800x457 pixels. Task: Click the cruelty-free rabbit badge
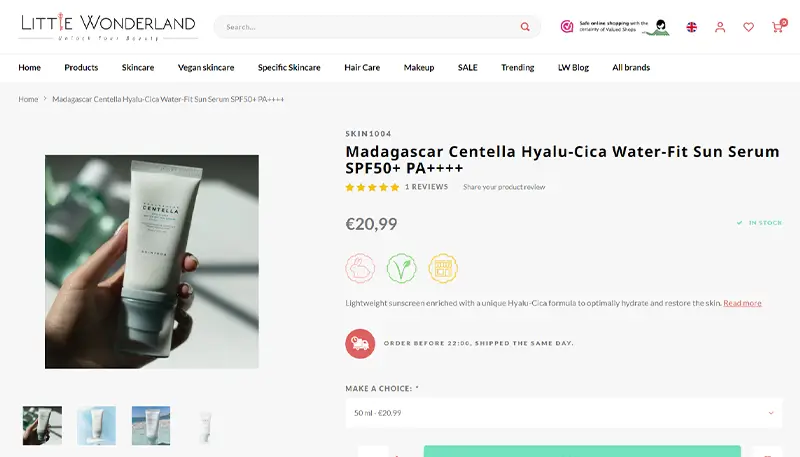point(360,268)
